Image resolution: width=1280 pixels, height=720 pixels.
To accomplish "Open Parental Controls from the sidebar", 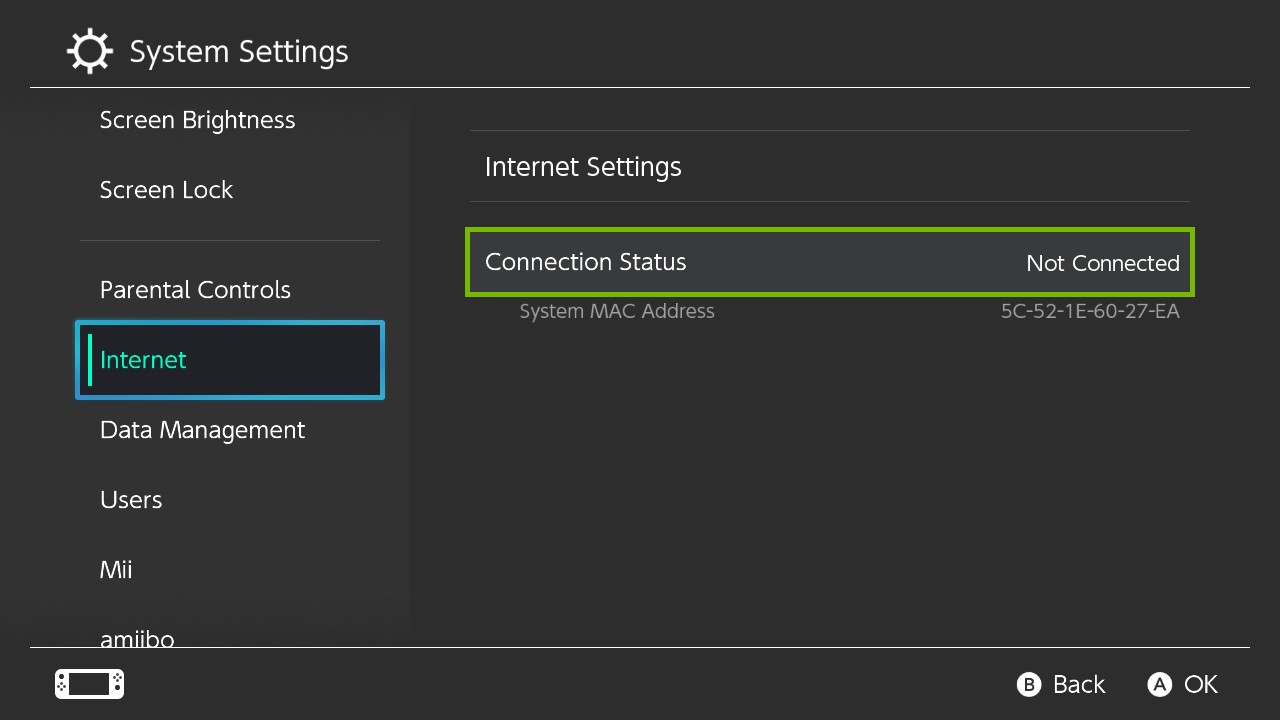I will [195, 290].
